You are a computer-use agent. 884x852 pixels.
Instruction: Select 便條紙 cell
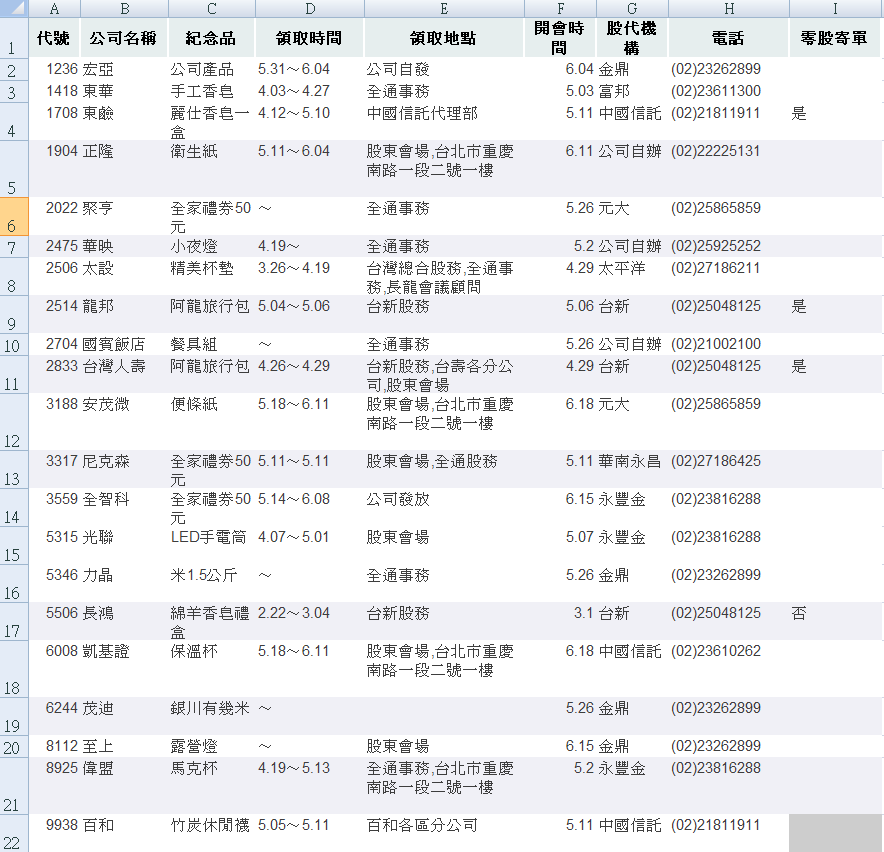[x=211, y=421]
